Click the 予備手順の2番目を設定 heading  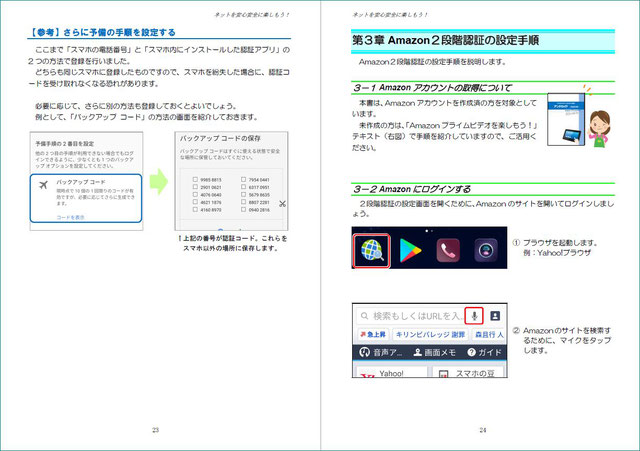tap(64, 144)
